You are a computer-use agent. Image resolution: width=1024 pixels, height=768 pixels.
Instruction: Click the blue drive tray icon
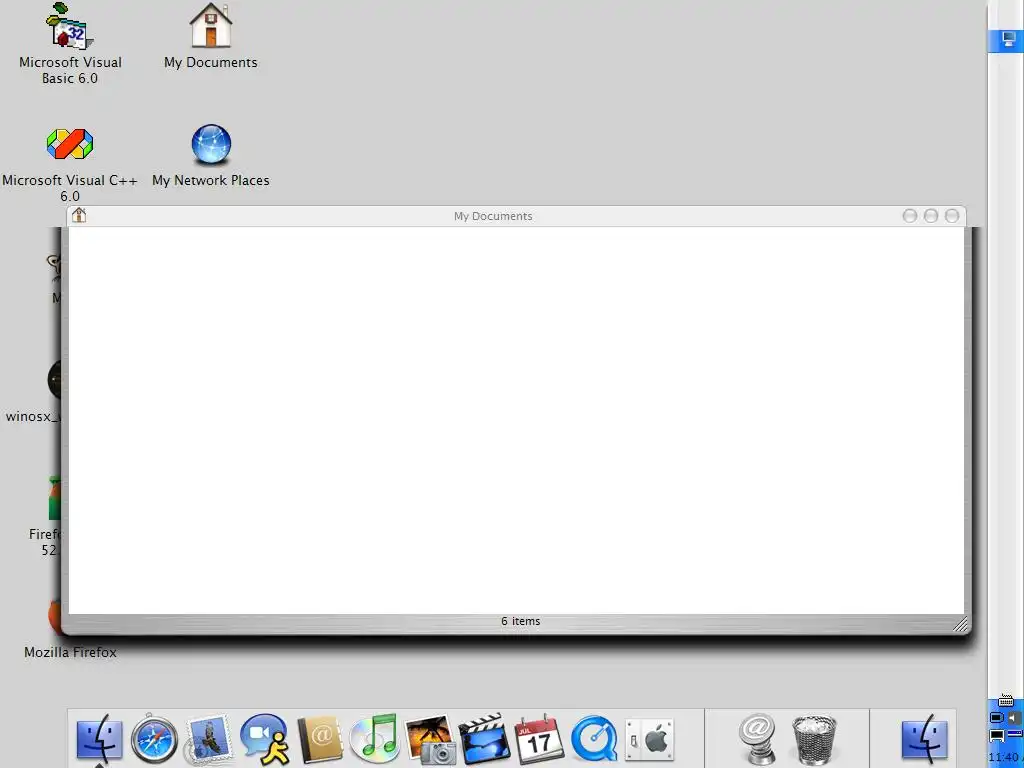pyautogui.click(x=1014, y=734)
